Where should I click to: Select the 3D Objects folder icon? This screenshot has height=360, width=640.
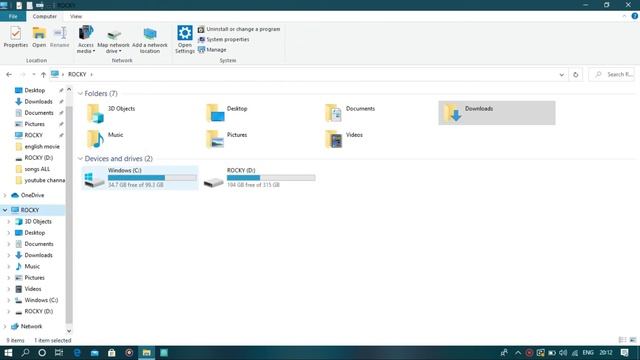96,113
